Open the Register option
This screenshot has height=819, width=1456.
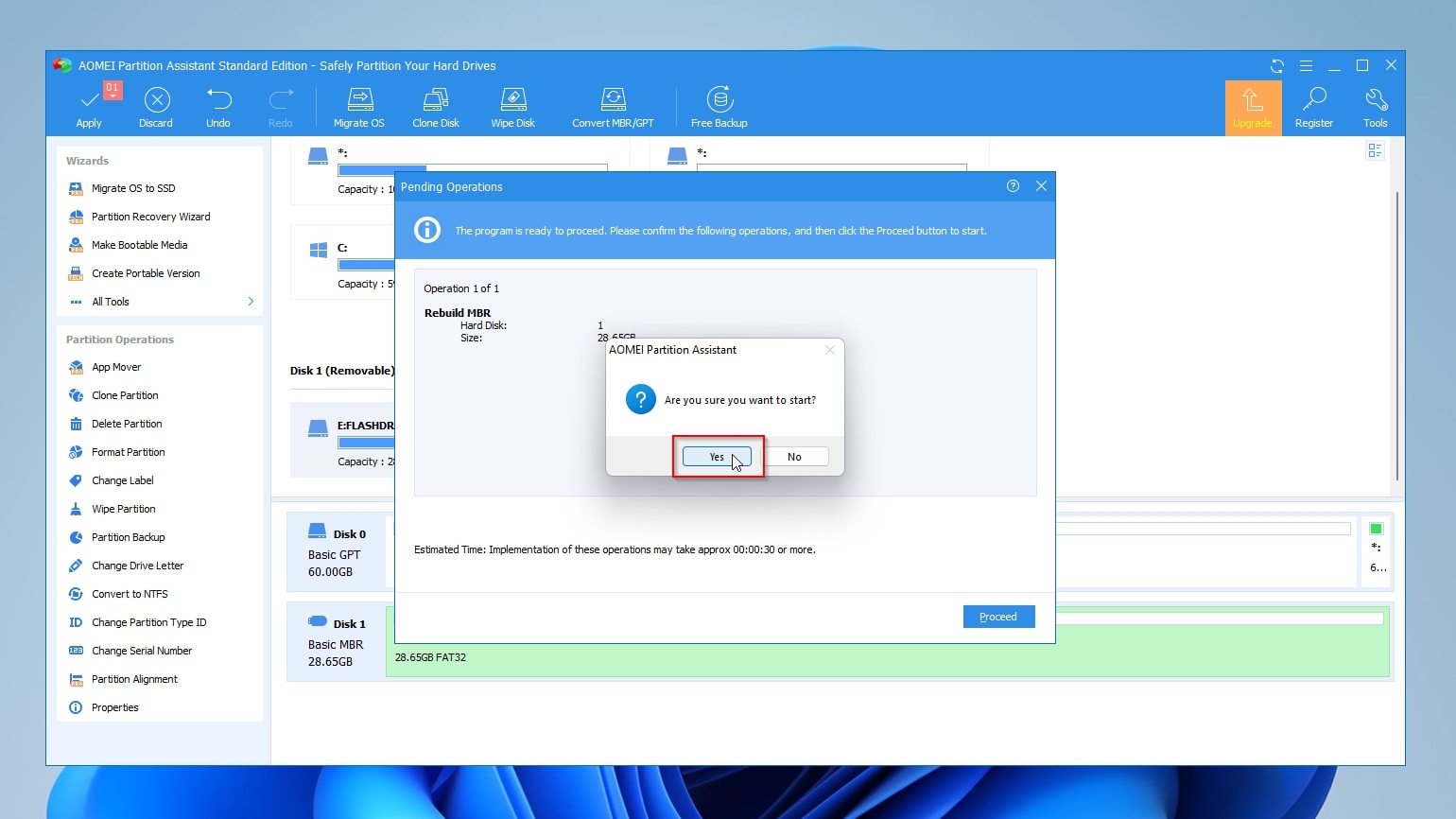coord(1314,108)
